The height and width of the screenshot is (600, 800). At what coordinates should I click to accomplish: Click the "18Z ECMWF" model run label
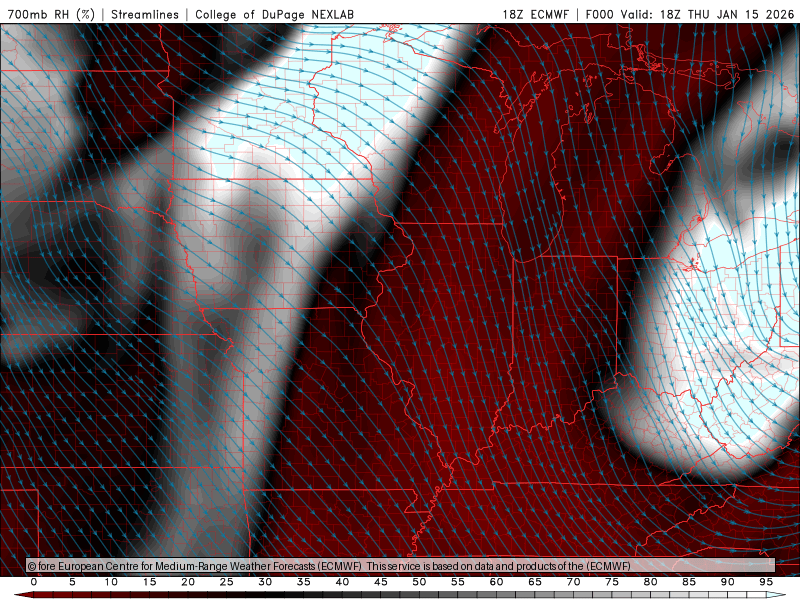535,14
